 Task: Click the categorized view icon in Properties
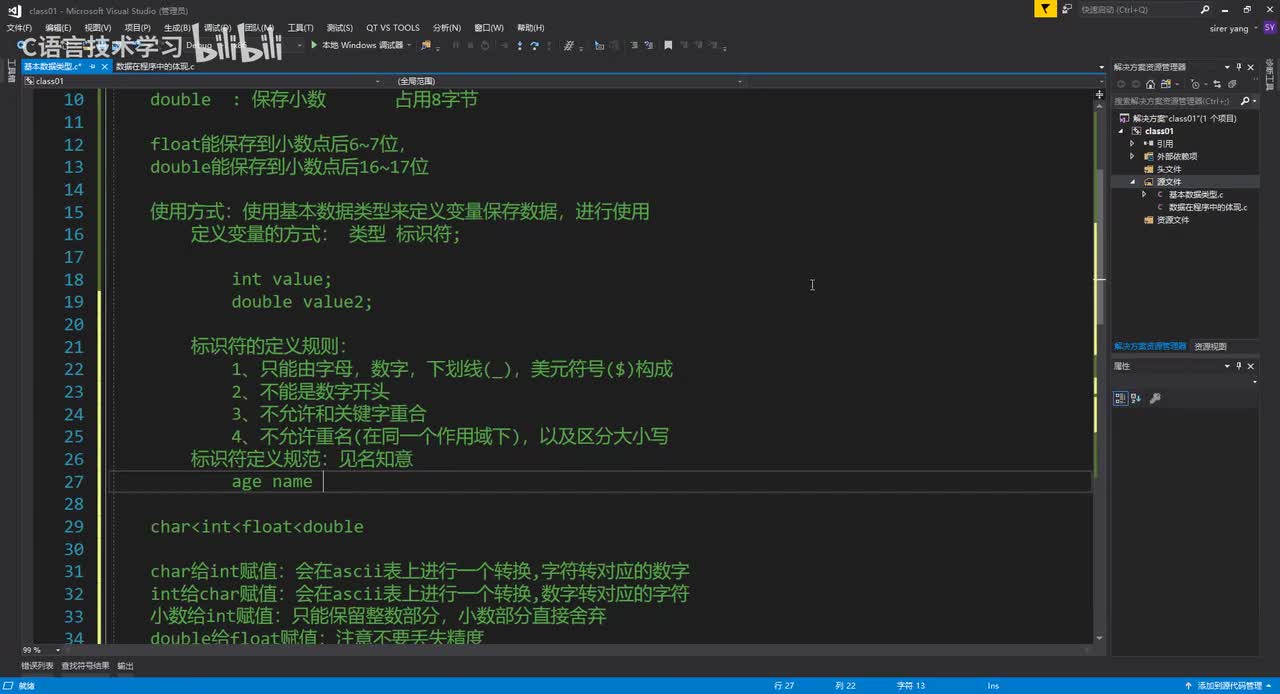[1121, 398]
